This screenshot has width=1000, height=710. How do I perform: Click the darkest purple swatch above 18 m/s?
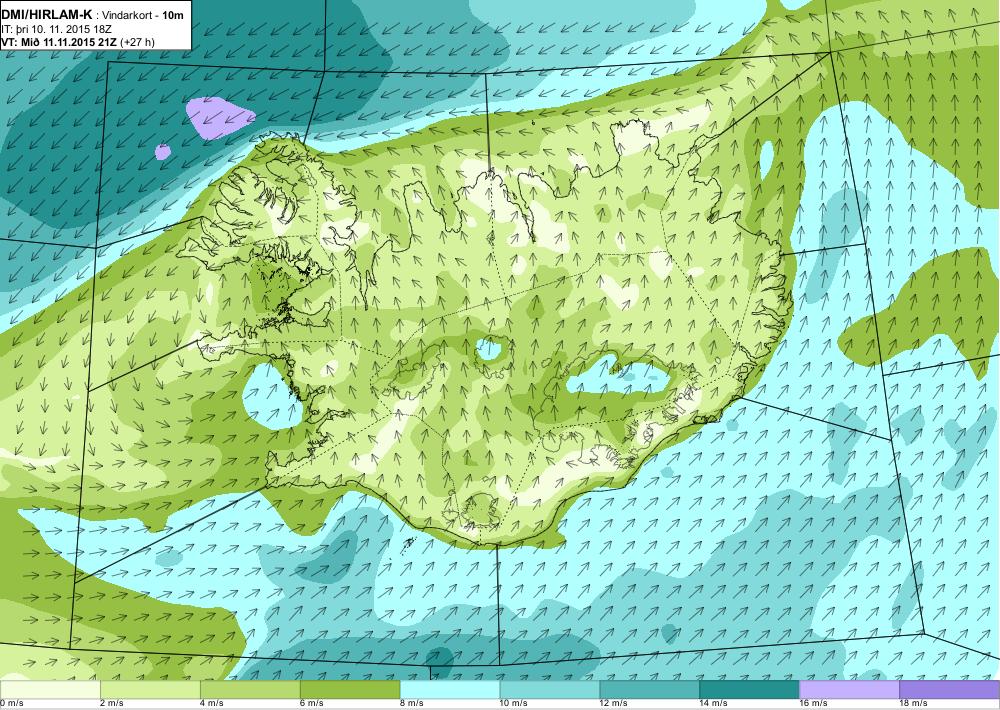point(950,690)
